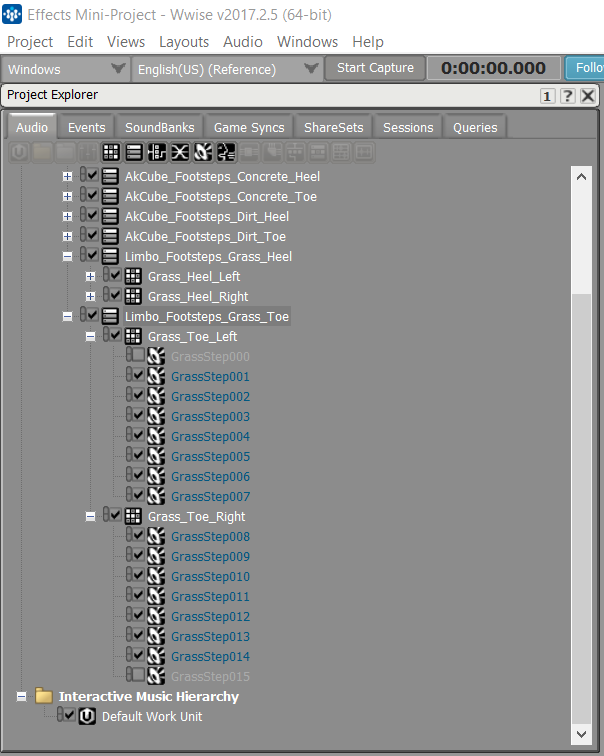The height and width of the screenshot is (756, 604).
Task: Uncheck inclusion checkbox for GrassStep003
Action: pyautogui.click(x=139, y=415)
